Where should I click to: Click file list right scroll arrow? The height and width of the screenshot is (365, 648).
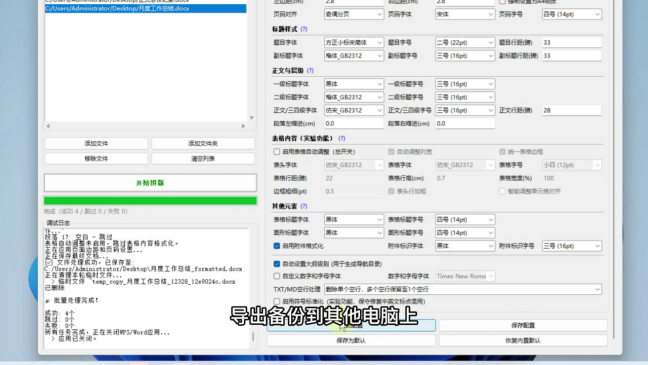pyautogui.click(x=243, y=126)
